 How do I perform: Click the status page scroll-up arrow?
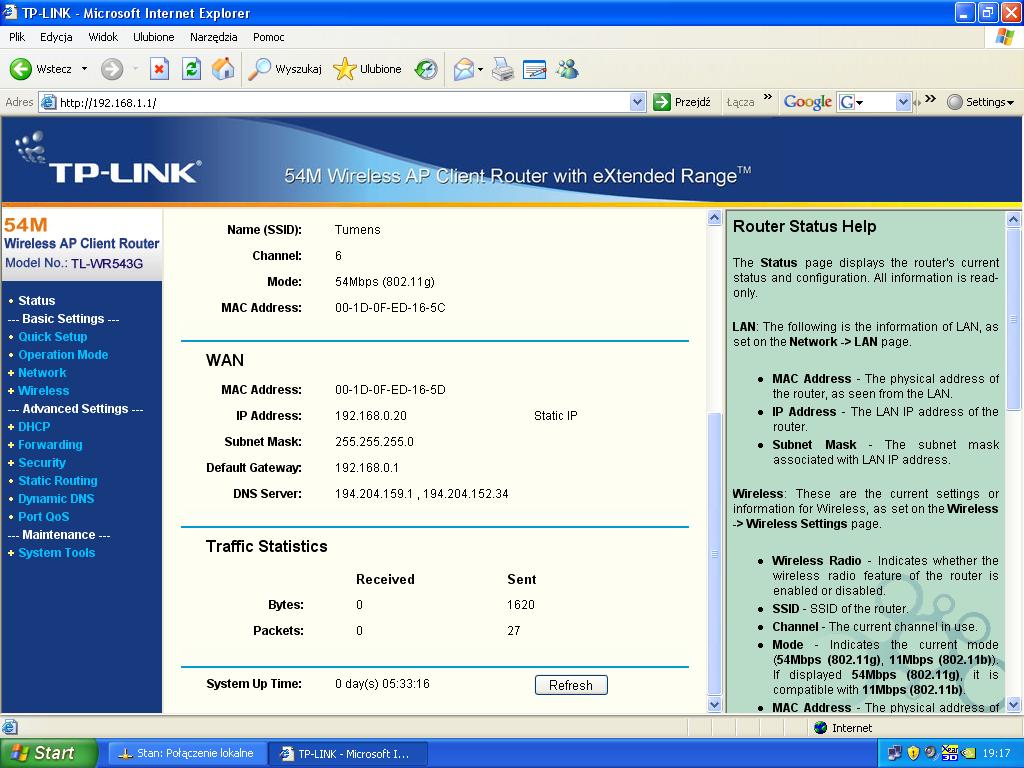[x=714, y=218]
